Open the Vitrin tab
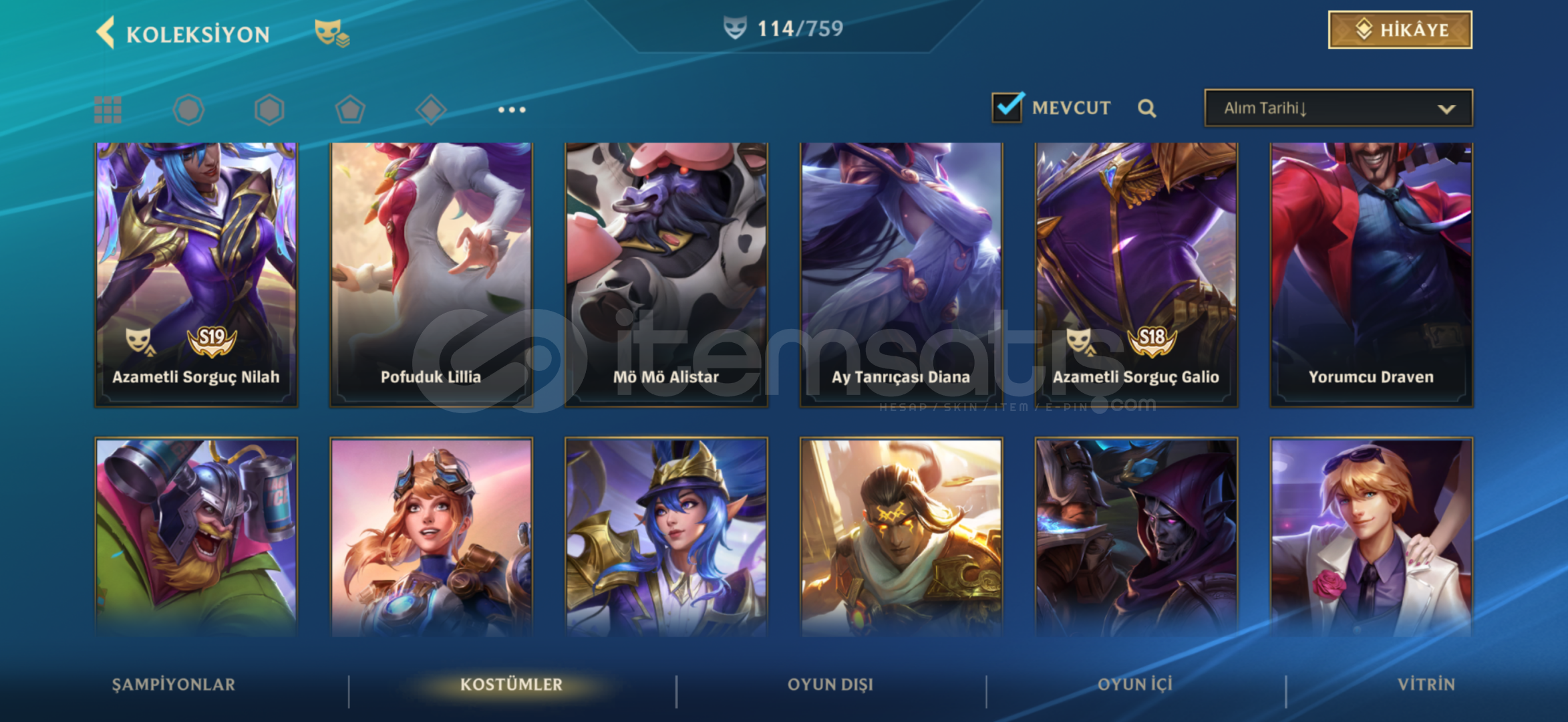 [1426, 685]
